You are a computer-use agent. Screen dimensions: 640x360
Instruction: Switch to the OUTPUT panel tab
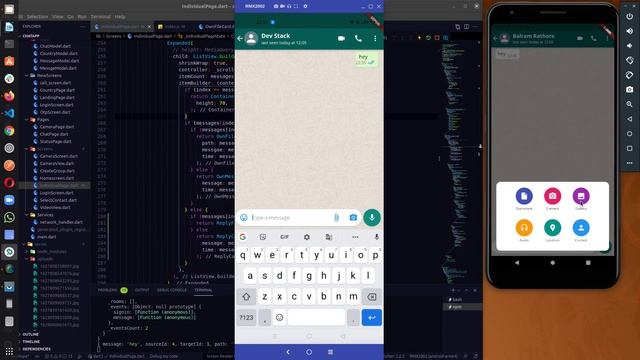pos(142,290)
